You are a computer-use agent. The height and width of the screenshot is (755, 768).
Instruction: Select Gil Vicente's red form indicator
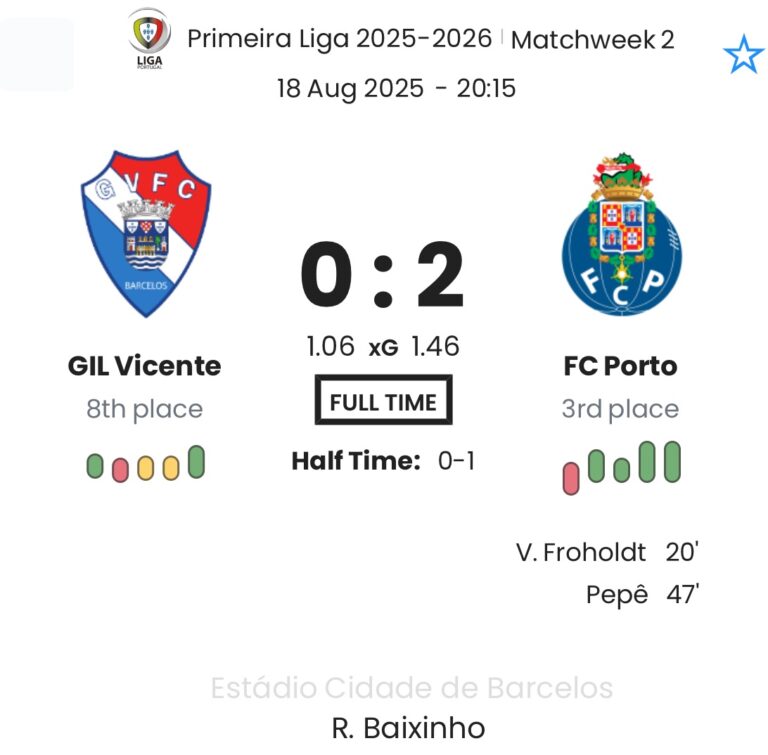121,469
